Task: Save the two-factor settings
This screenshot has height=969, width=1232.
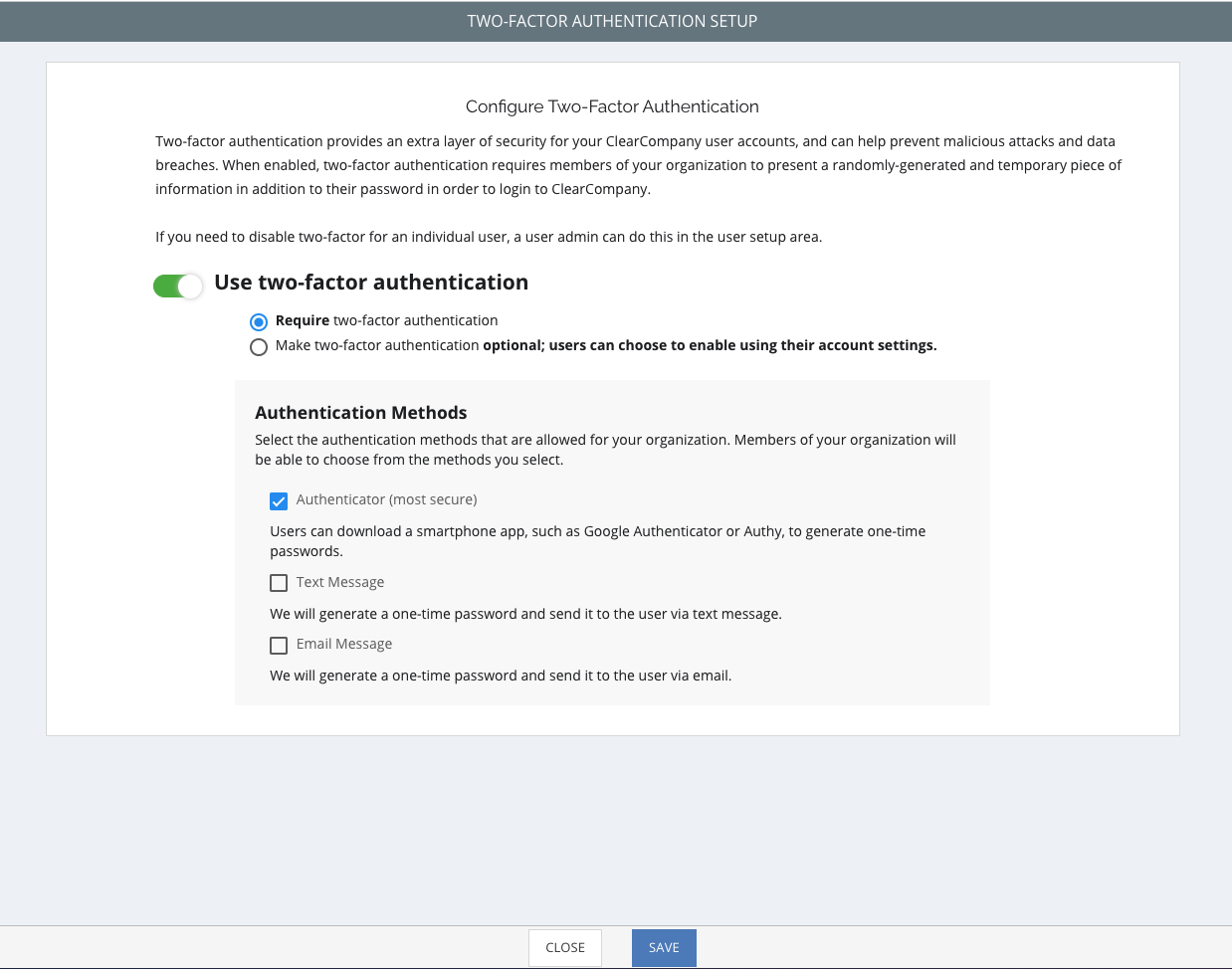Action: [664, 948]
